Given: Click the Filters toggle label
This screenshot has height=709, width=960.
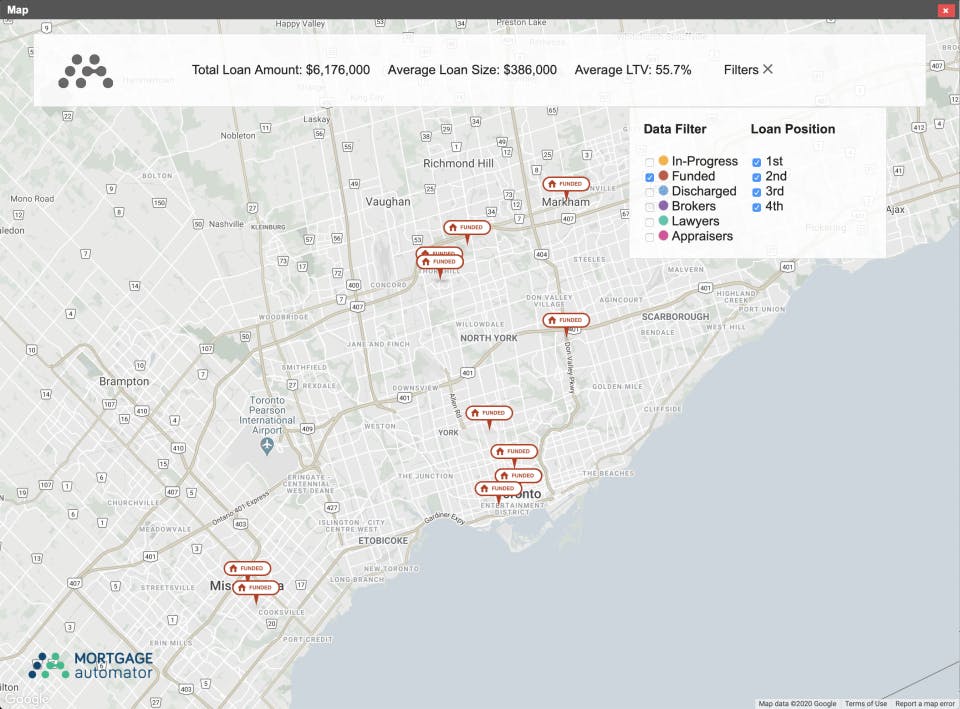Looking at the screenshot, I should [x=741, y=70].
